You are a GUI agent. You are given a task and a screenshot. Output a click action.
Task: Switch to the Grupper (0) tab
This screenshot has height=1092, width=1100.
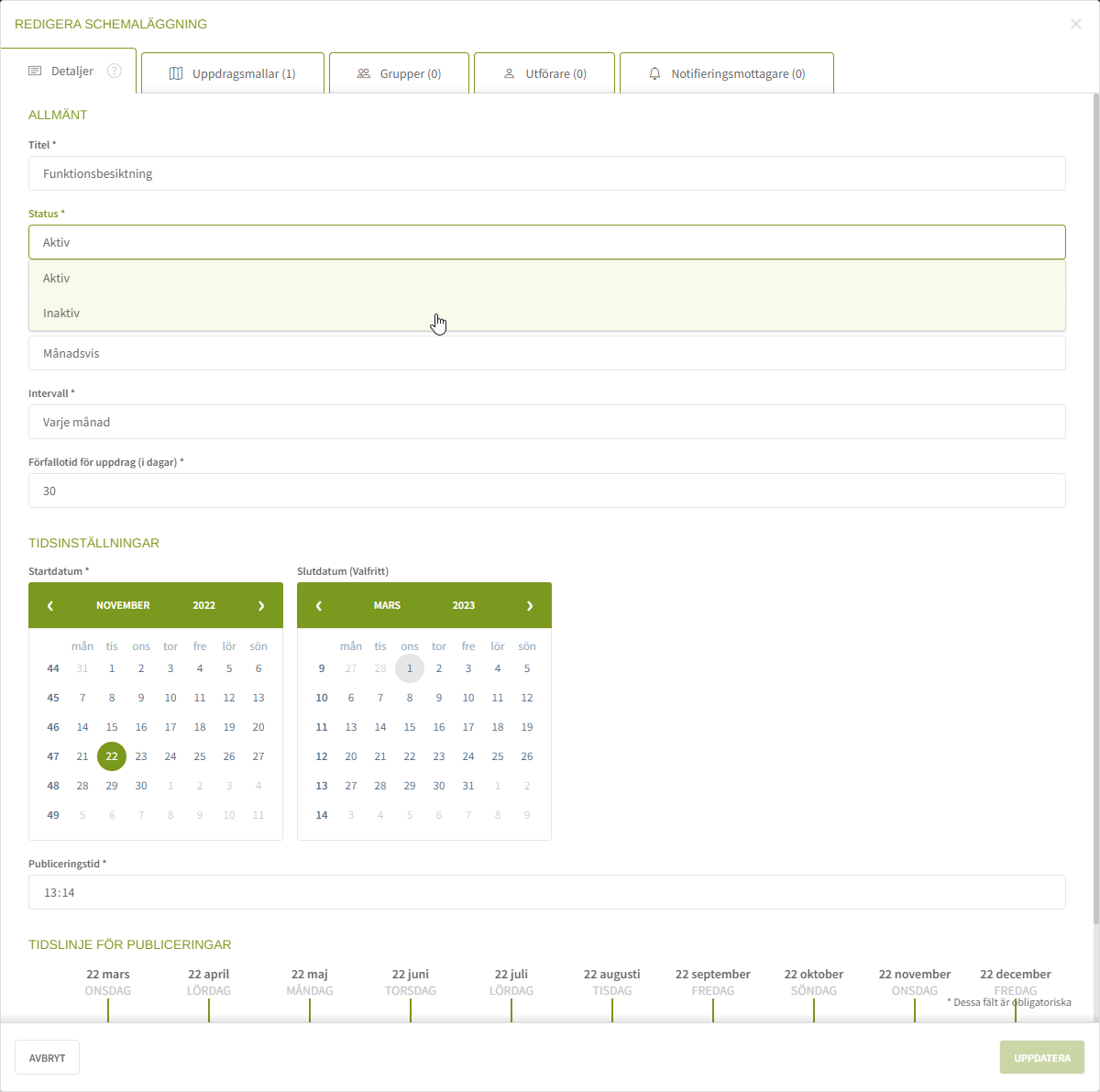(x=399, y=73)
